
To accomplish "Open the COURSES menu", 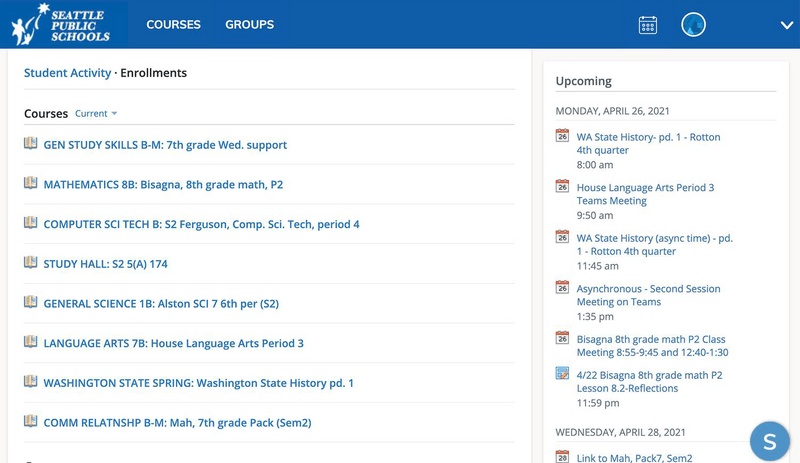I will (173, 25).
